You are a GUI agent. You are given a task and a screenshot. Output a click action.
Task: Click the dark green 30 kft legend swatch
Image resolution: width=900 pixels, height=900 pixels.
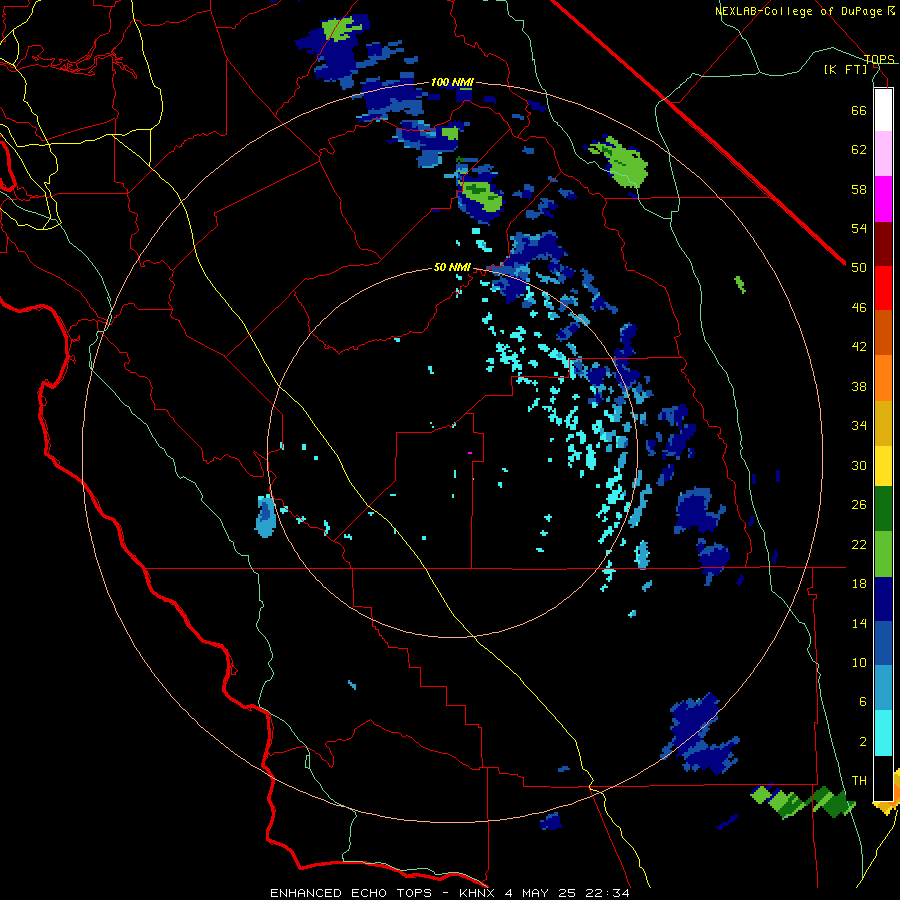point(883,509)
